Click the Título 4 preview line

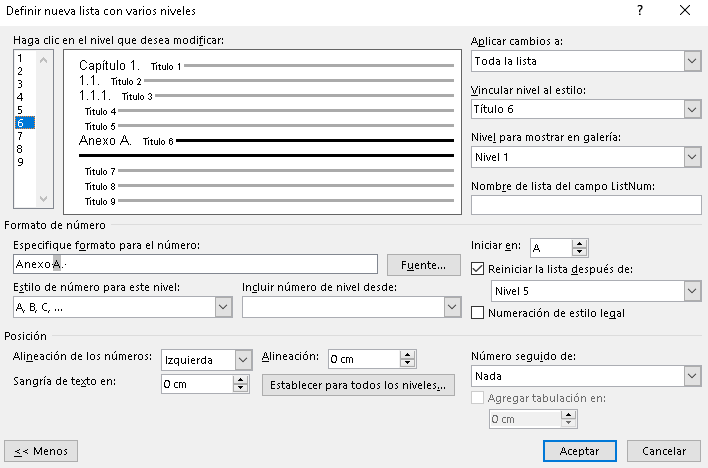click(x=269, y=111)
